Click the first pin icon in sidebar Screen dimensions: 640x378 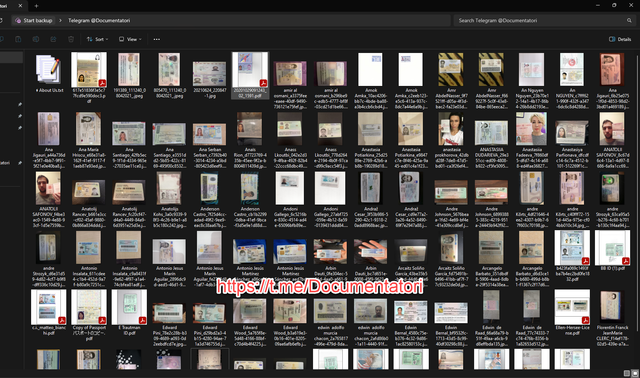(x=20, y=105)
